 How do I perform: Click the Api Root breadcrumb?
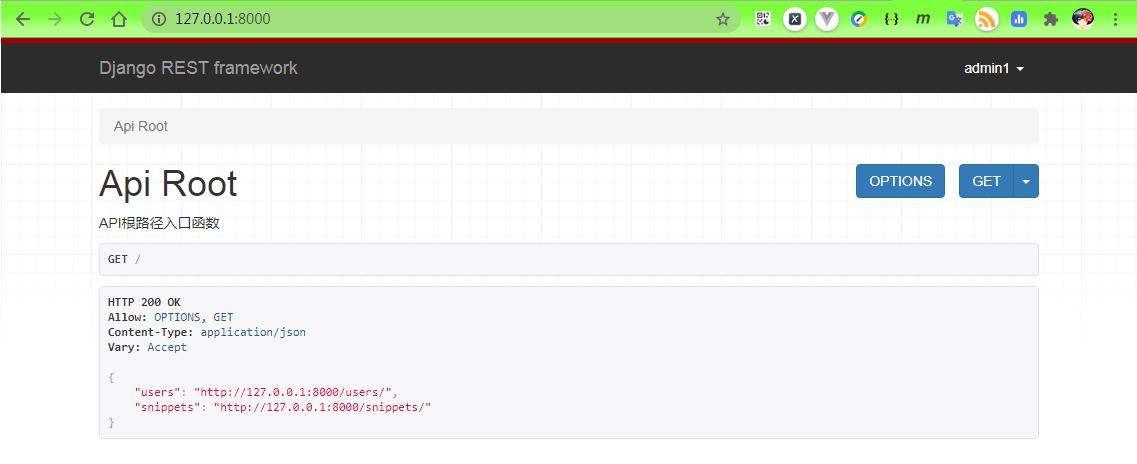(141, 126)
